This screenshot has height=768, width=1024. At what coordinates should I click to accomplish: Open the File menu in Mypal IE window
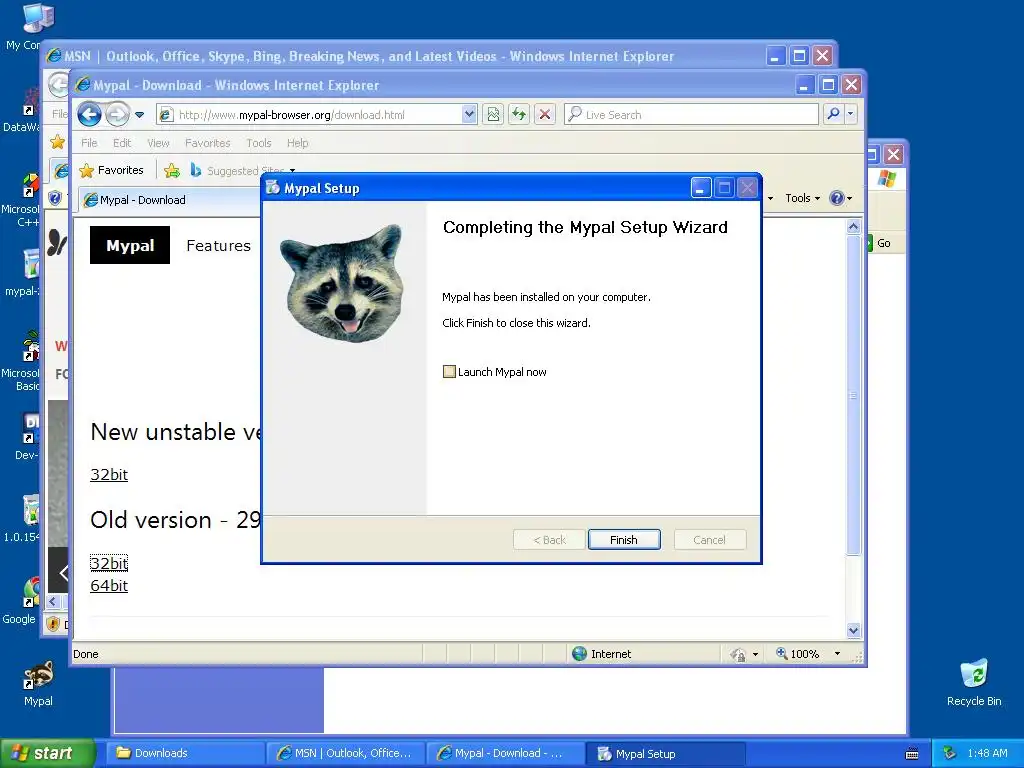tap(89, 142)
